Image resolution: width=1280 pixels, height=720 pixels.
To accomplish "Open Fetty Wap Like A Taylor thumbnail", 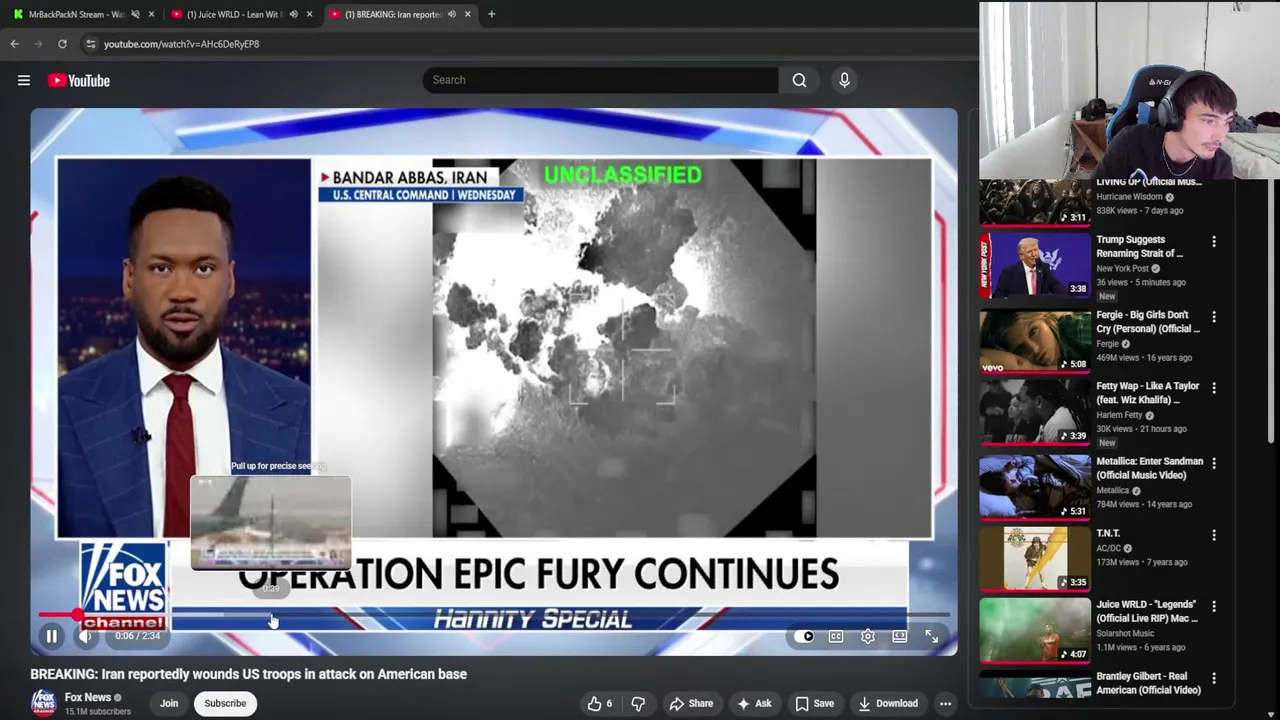I will [1035, 412].
